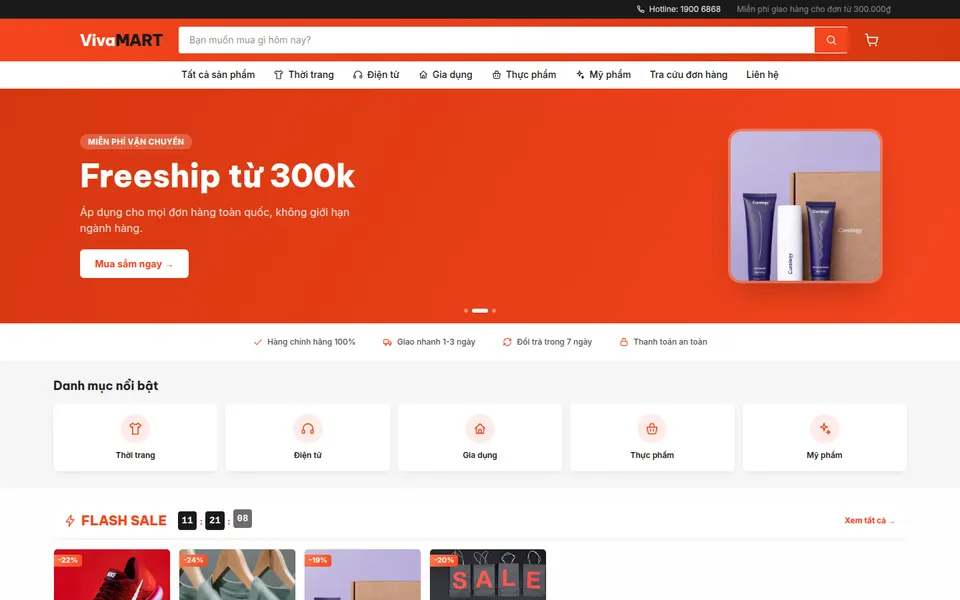Image resolution: width=960 pixels, height=600 pixels.
Task: Click the basket icon in Thực phẩm menu
Action: coord(497,75)
